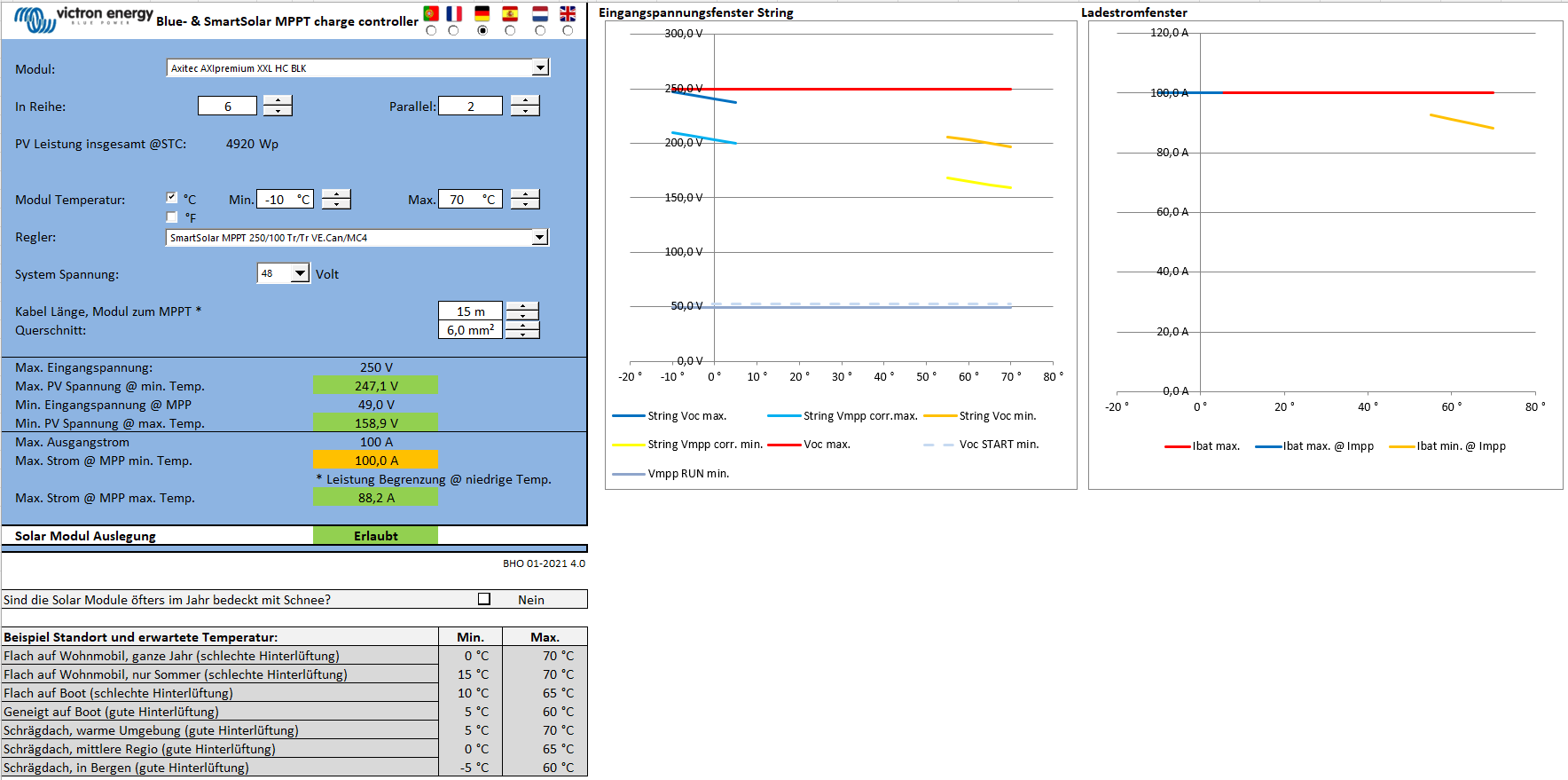
Task: Click the British flag icon
Action: [x=568, y=13]
